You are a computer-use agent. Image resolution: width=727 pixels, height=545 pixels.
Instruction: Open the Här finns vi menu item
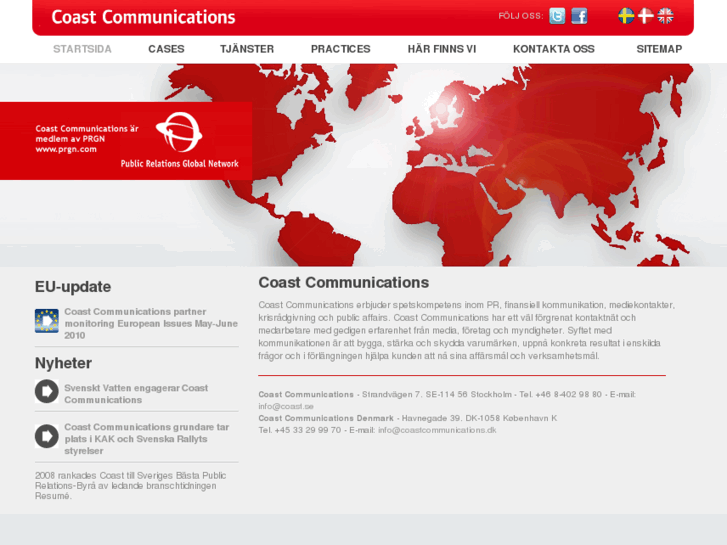click(x=442, y=49)
